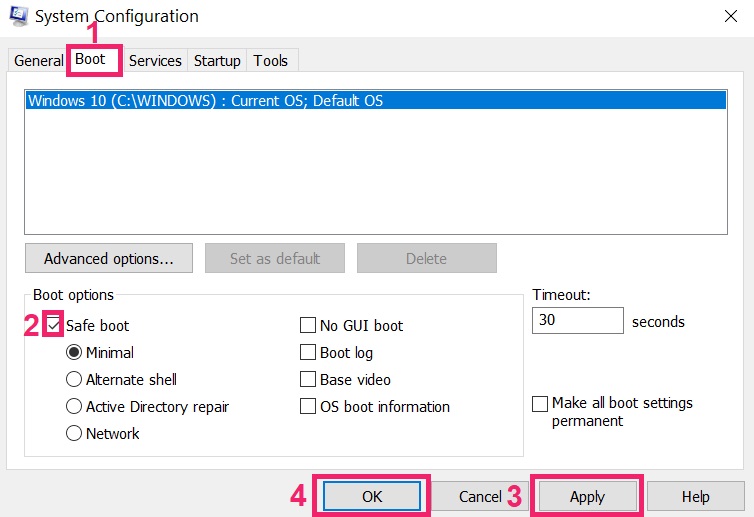
Task: Enable No GUI boot
Action: pos(308,325)
